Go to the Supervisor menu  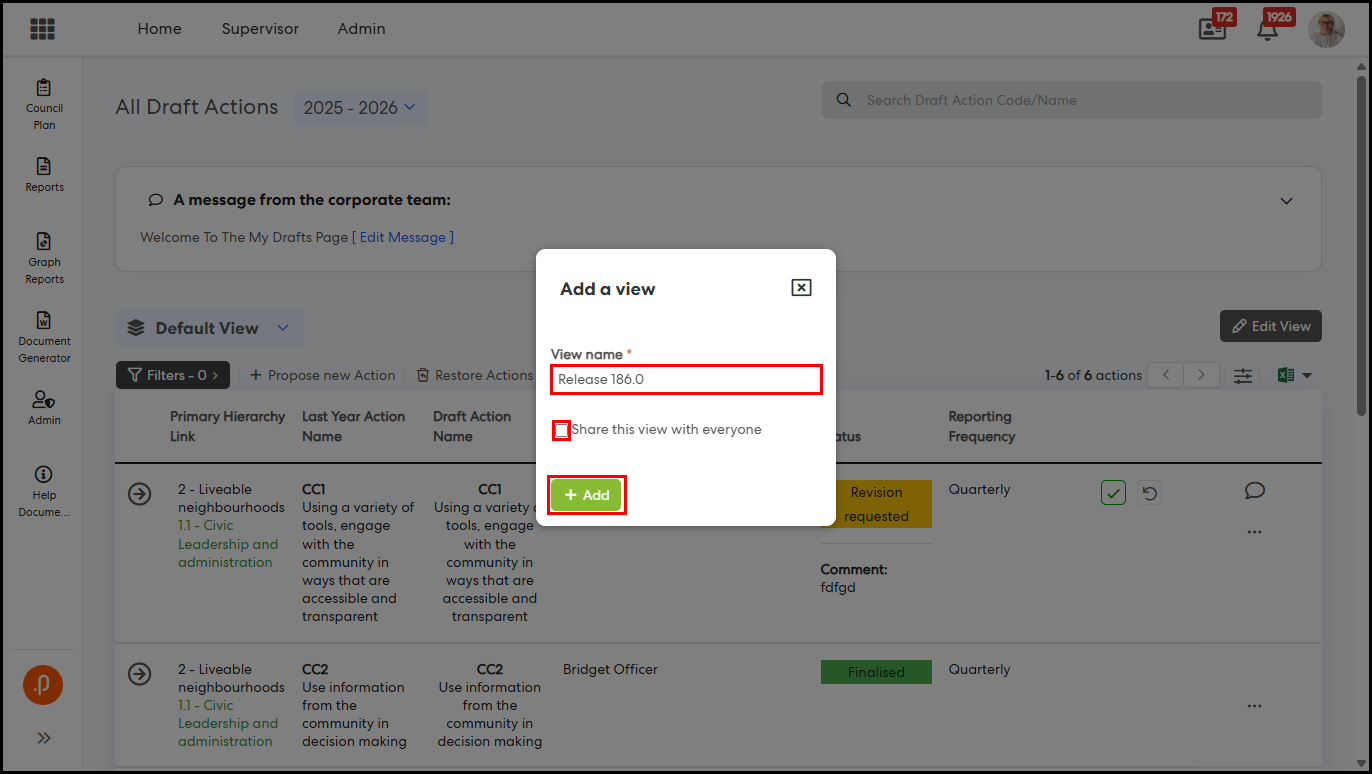(260, 29)
